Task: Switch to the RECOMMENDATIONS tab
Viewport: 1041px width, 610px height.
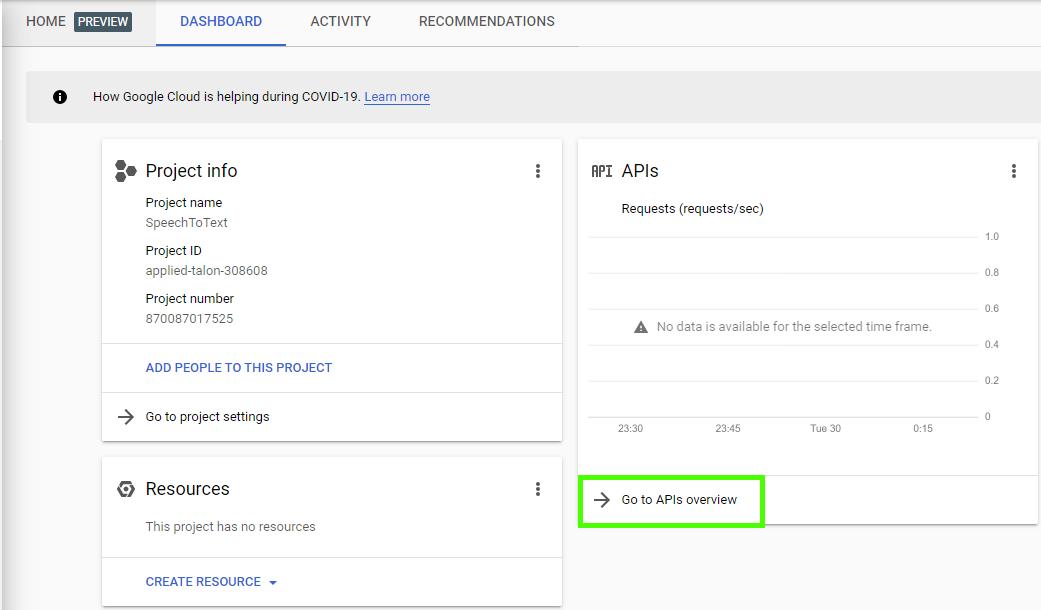Action: click(x=486, y=21)
